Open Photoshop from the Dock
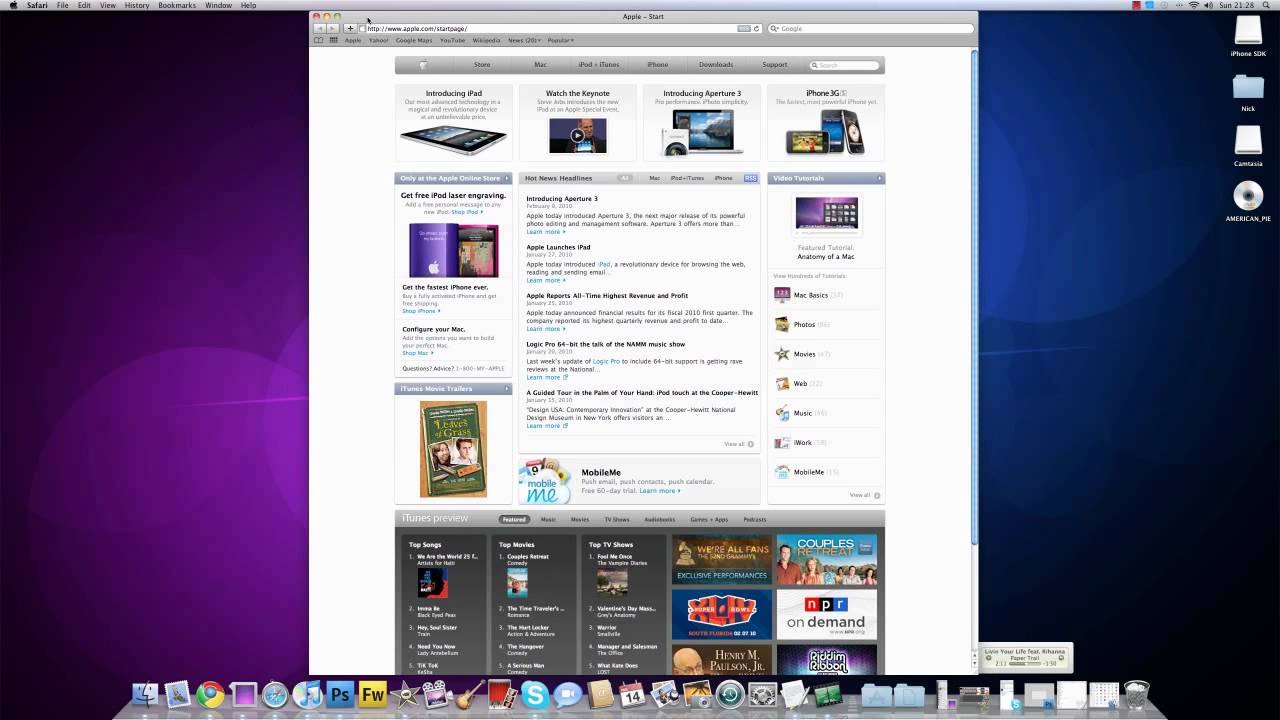 tap(340, 695)
